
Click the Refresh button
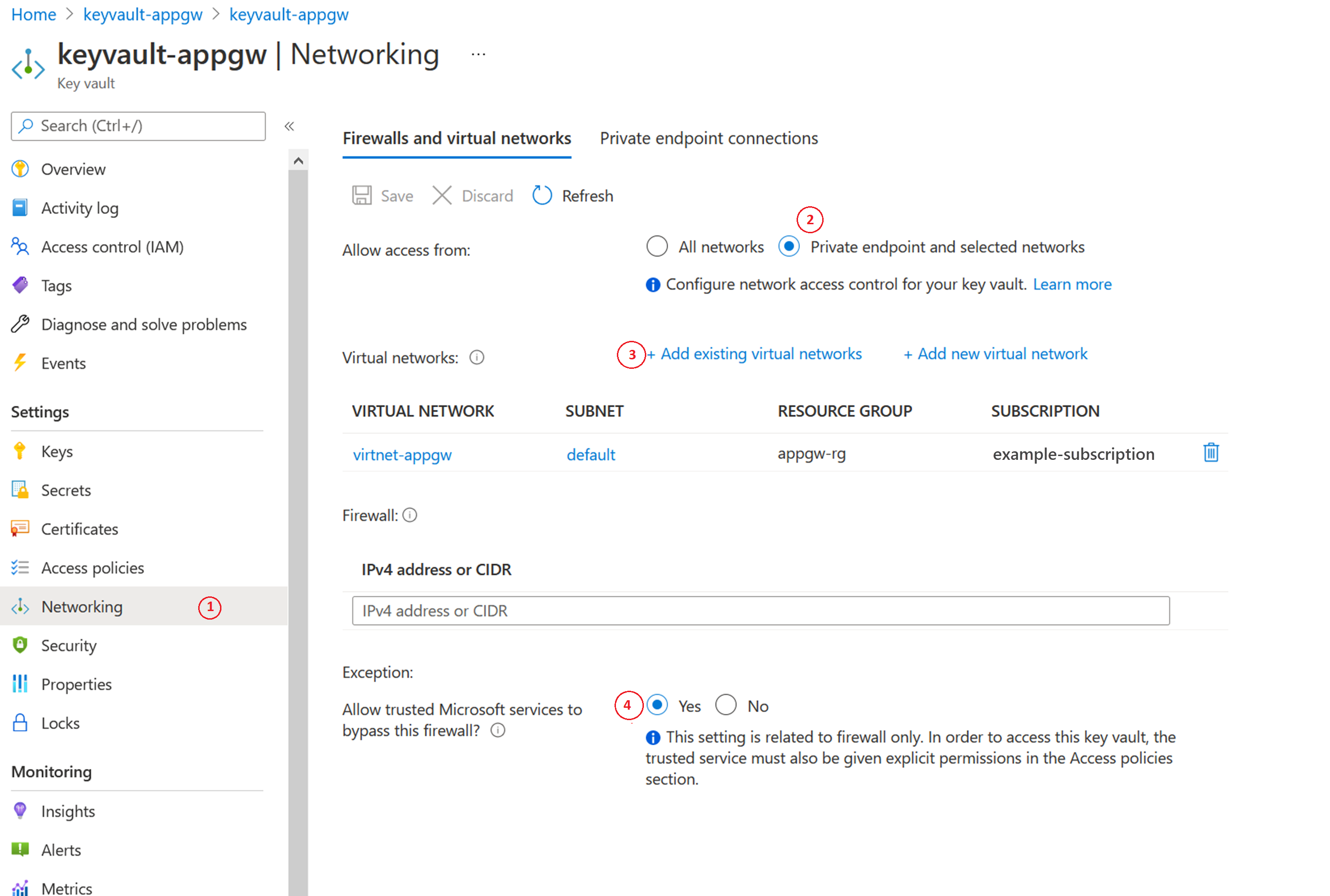(575, 195)
